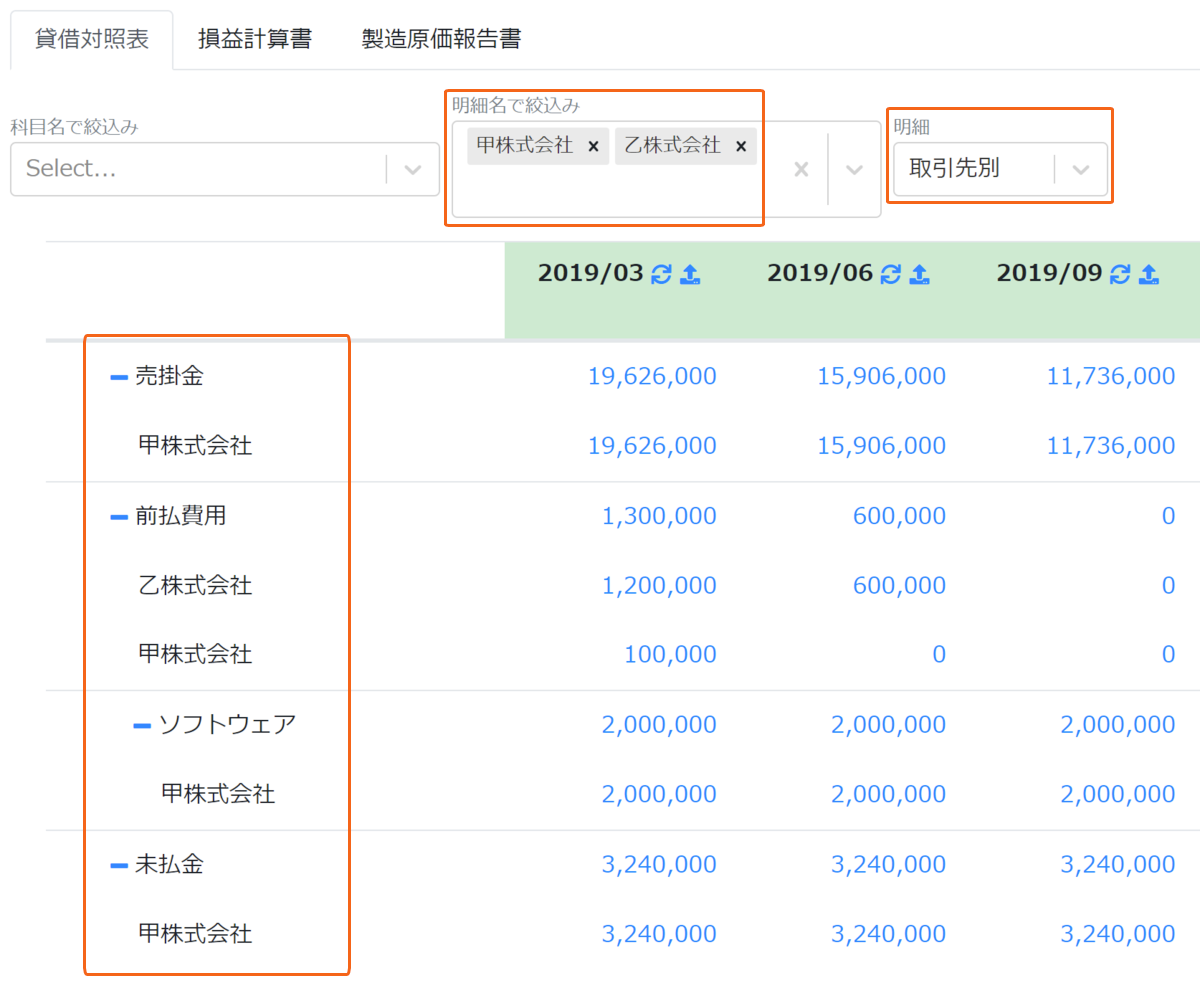The width and height of the screenshot is (1200, 983).
Task: Refresh the 2019/03 column
Action: pyautogui.click(x=661, y=274)
